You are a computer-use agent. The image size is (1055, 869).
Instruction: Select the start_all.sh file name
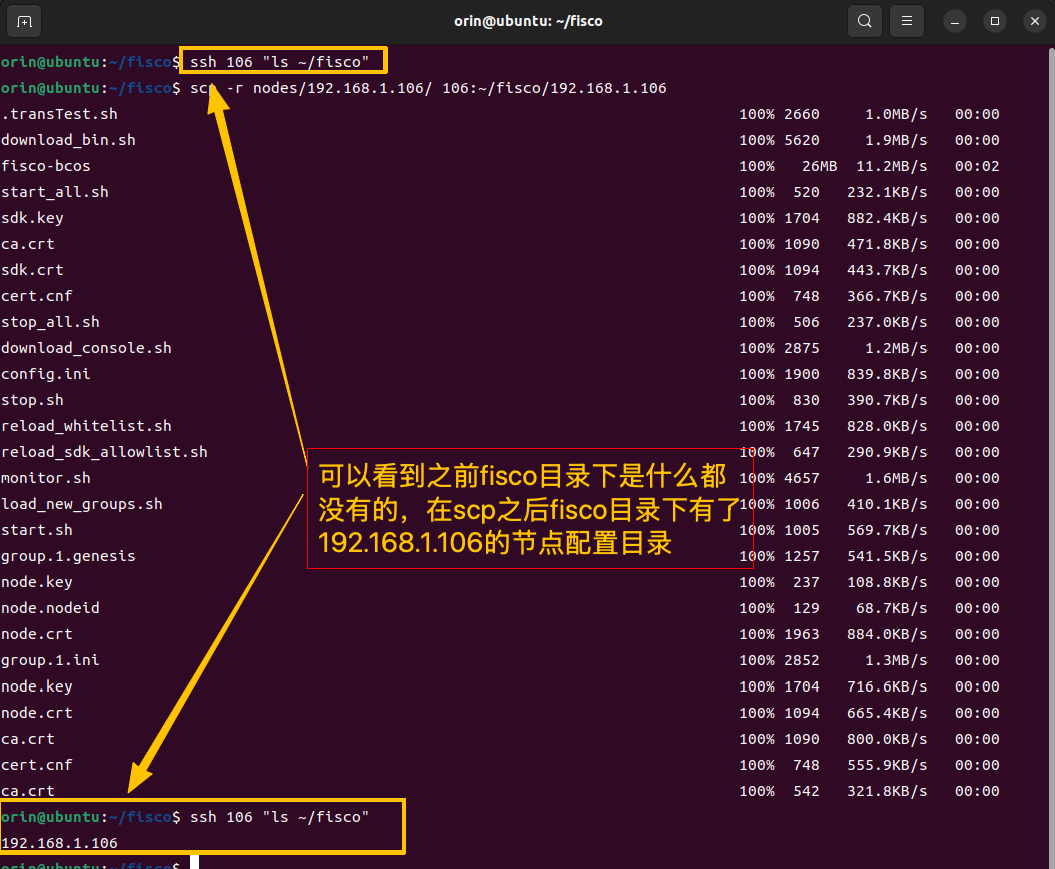54,192
